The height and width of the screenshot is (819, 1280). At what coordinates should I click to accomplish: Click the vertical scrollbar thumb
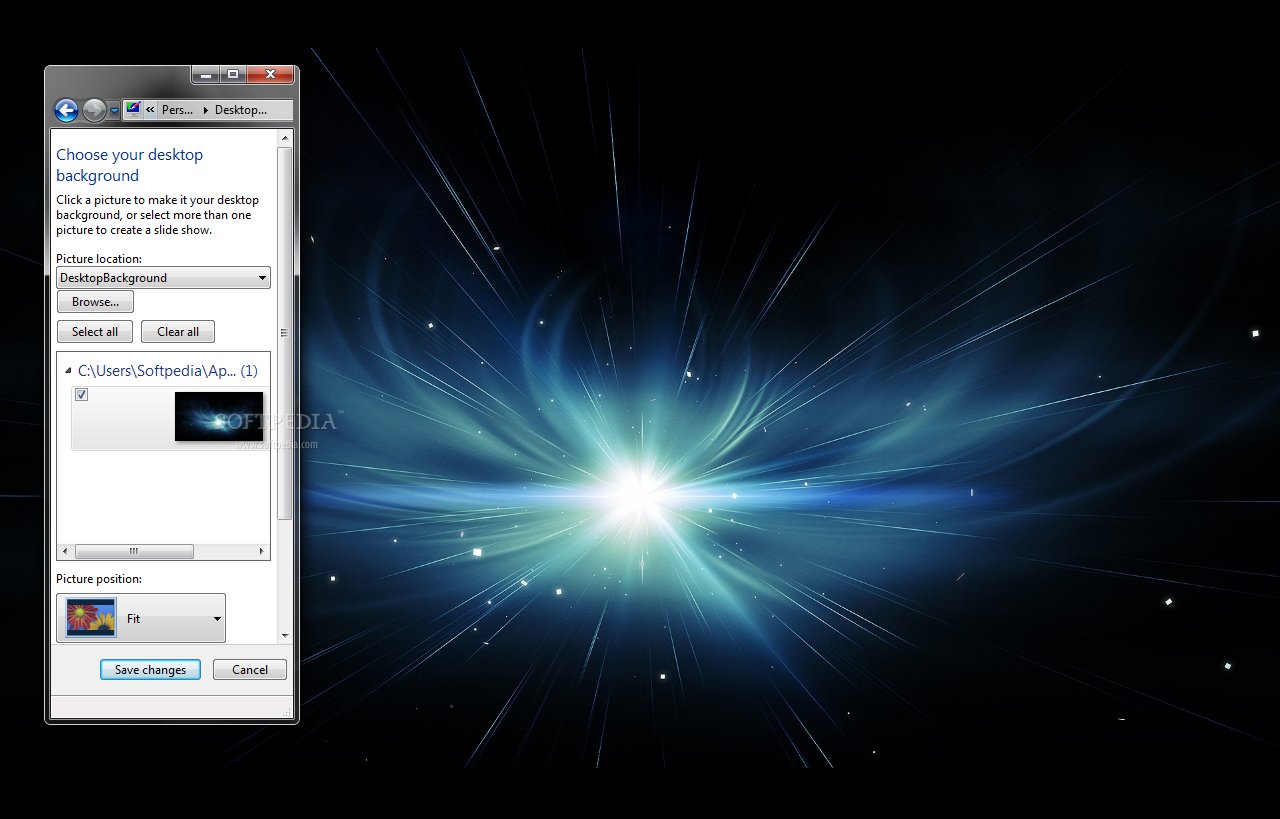pyautogui.click(x=285, y=332)
